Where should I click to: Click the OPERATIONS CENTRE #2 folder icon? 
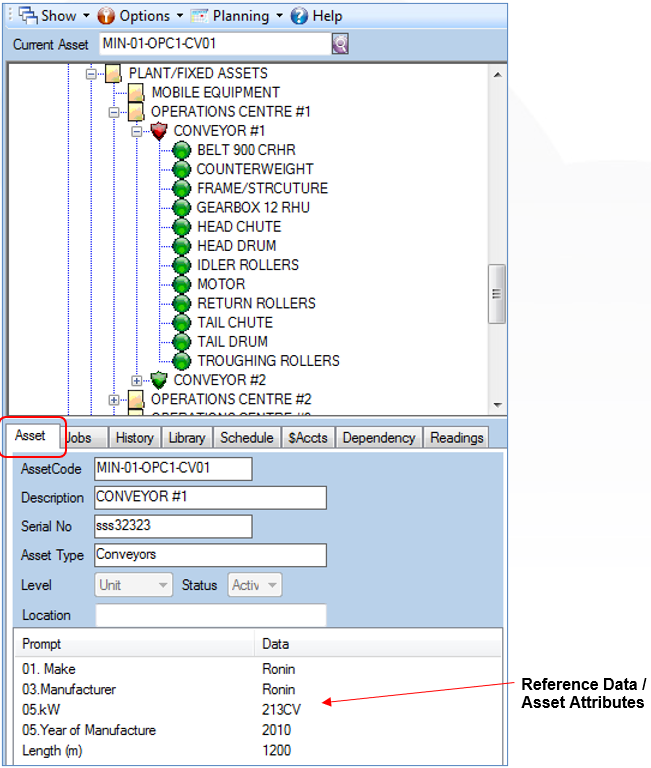click(136, 399)
